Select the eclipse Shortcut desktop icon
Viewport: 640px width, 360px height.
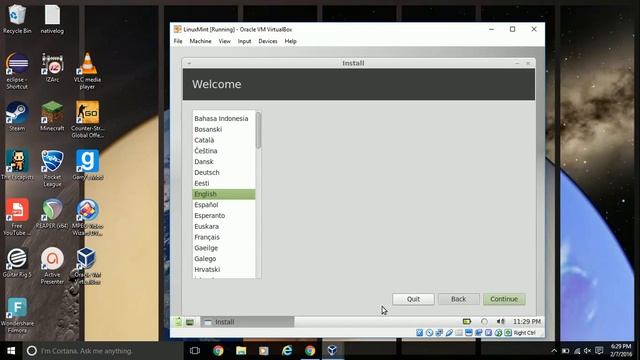pos(17,71)
